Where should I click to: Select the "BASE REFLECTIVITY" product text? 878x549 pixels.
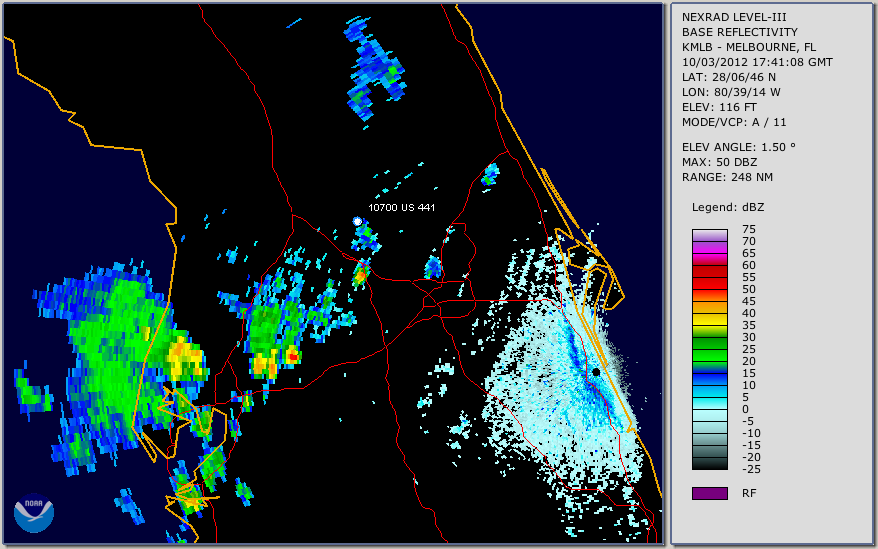click(x=740, y=32)
